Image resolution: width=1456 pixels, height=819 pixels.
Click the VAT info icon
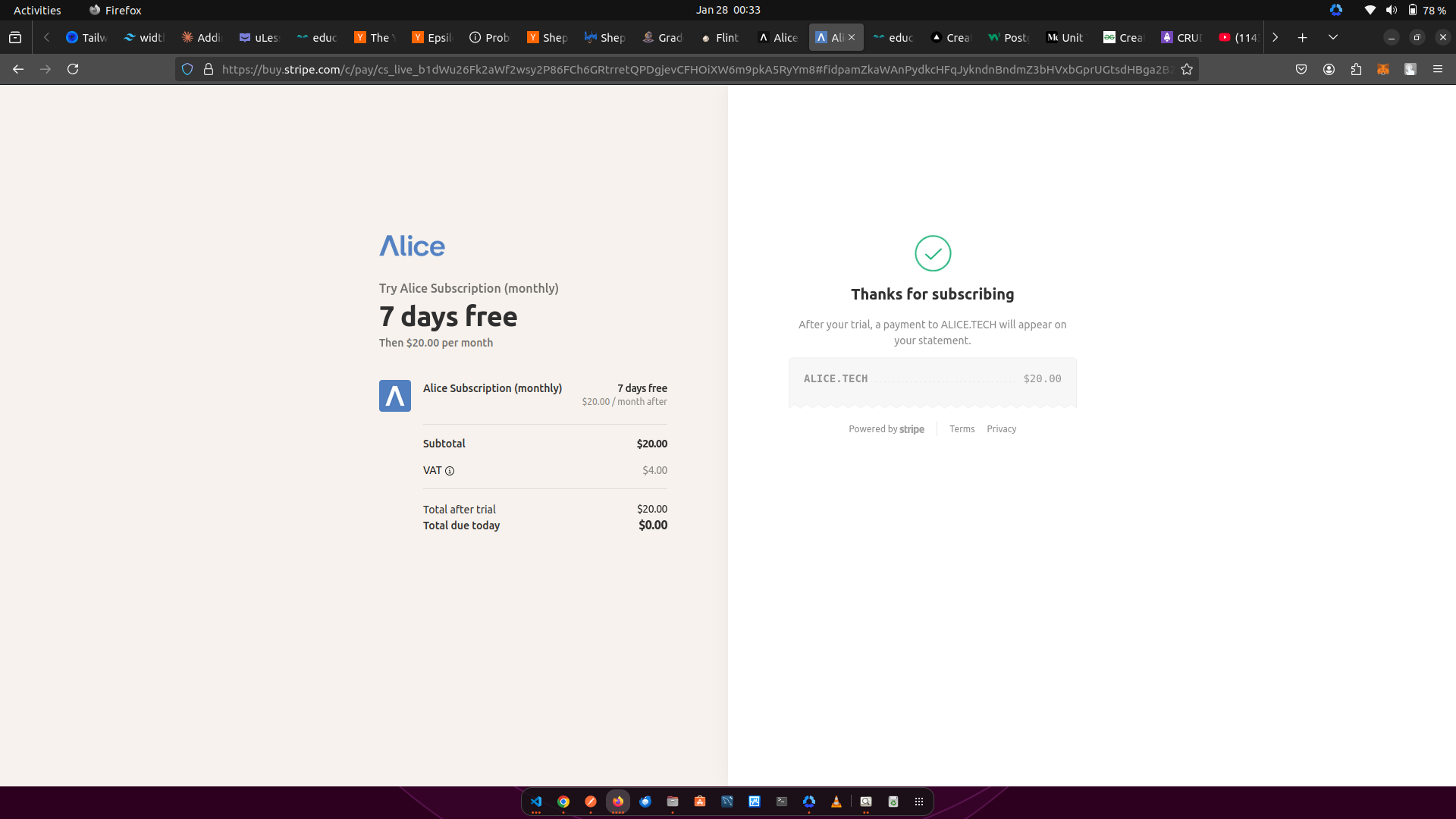[450, 471]
